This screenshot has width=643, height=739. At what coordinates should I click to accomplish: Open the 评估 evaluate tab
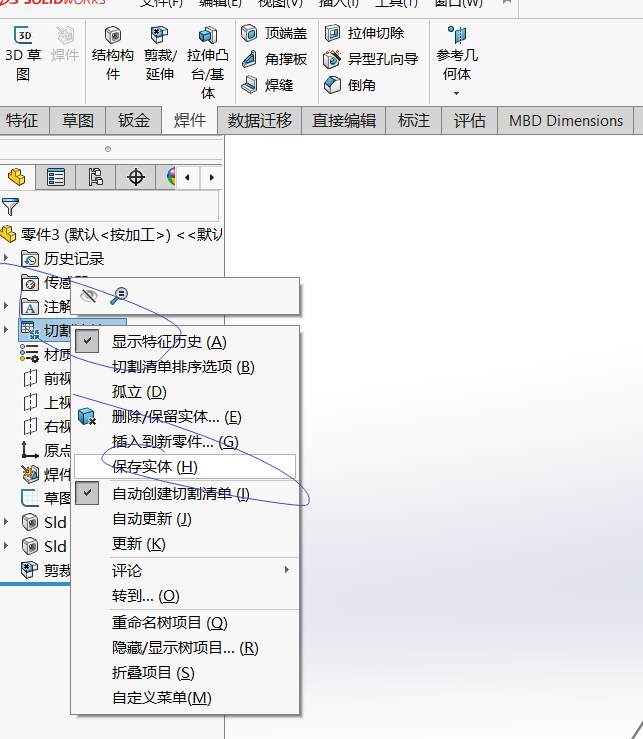(x=470, y=121)
